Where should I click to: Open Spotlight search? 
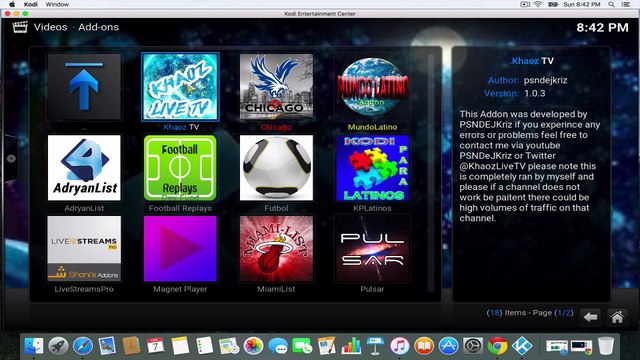pos(611,4)
